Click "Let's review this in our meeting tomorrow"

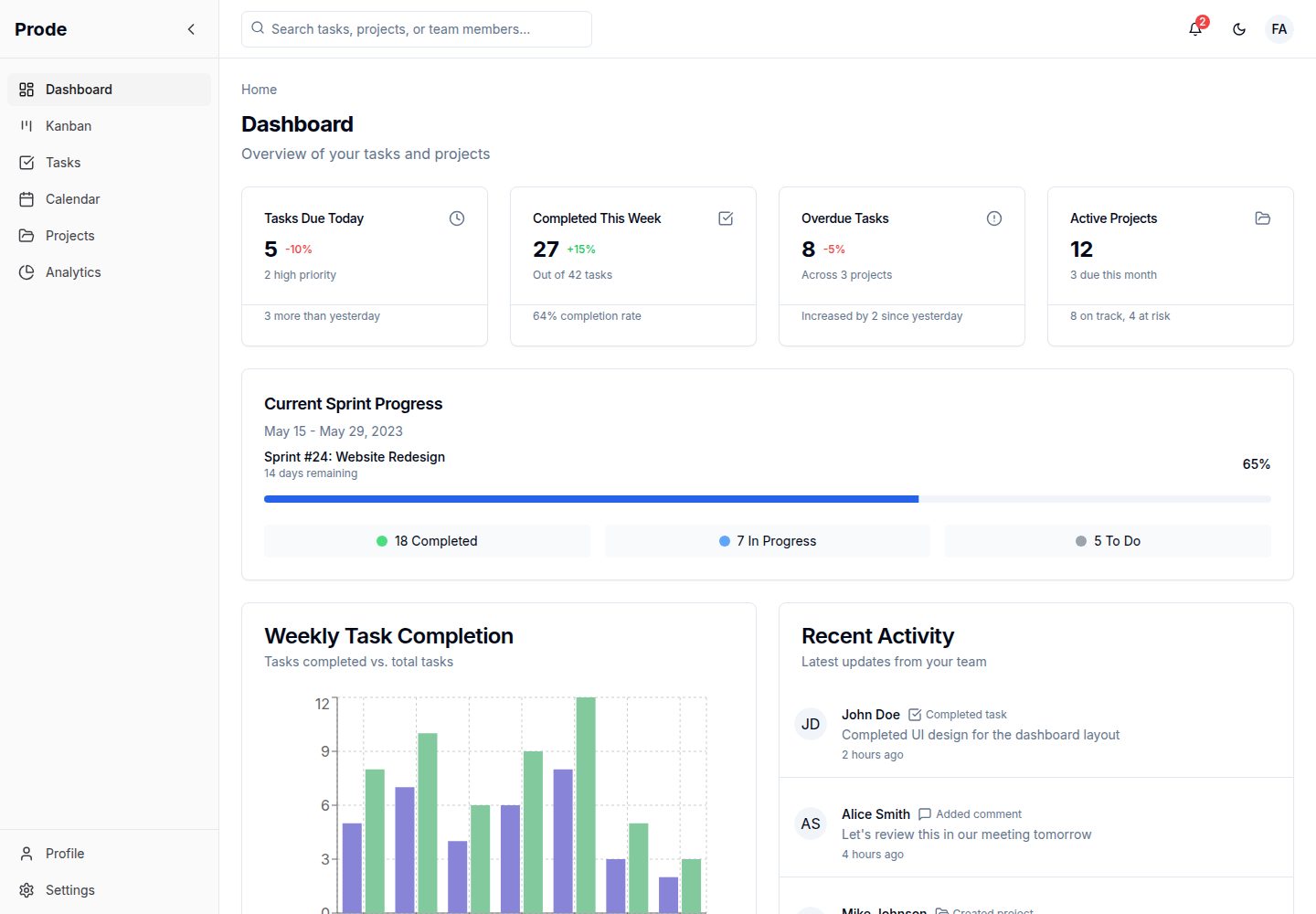pyautogui.click(x=967, y=834)
